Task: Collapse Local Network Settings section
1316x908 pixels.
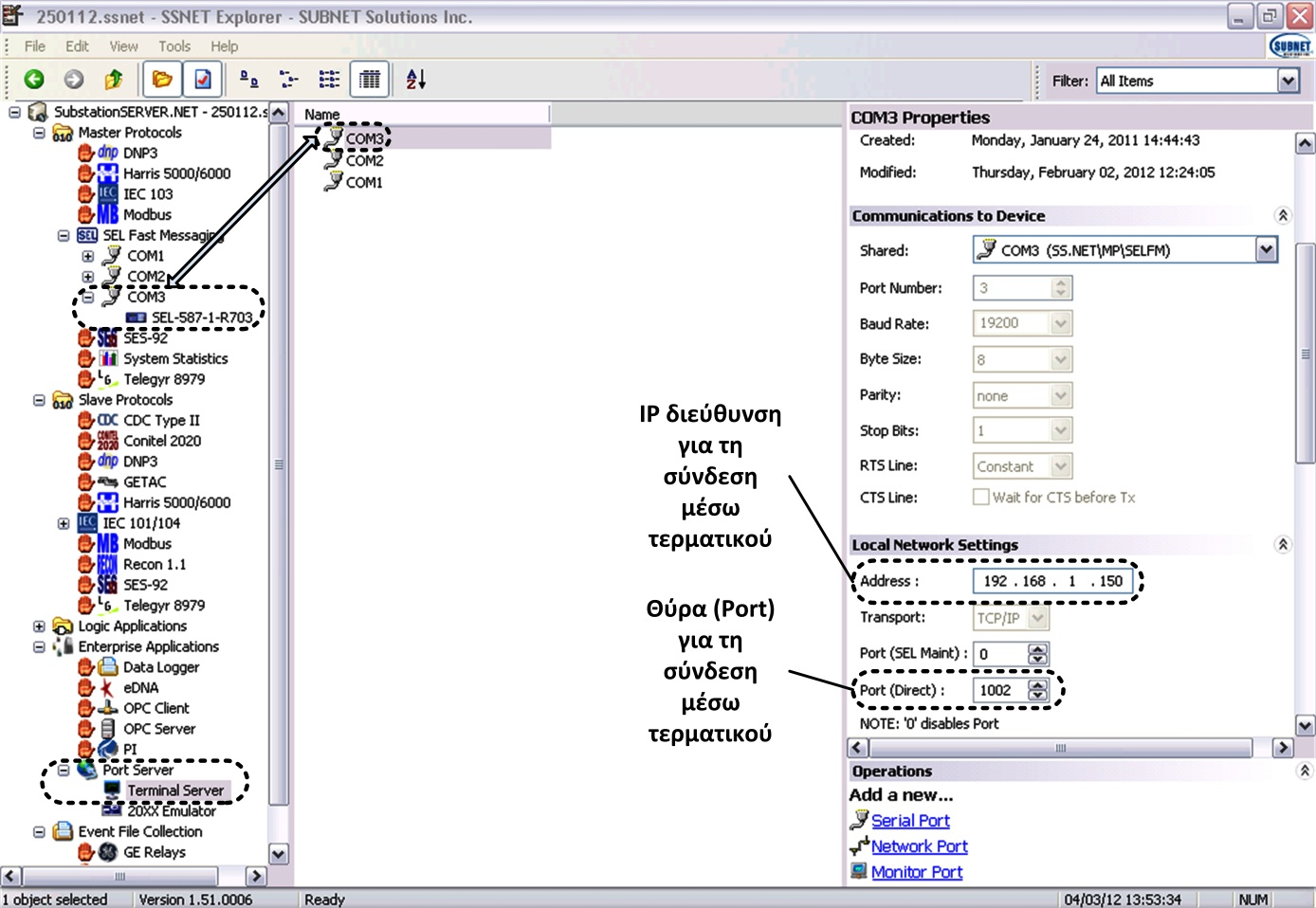Action: 1283,544
